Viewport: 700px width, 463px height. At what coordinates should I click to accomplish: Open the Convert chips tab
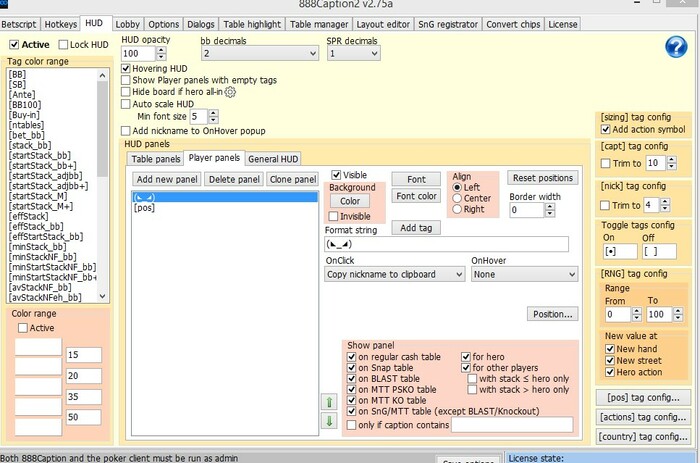click(513, 24)
